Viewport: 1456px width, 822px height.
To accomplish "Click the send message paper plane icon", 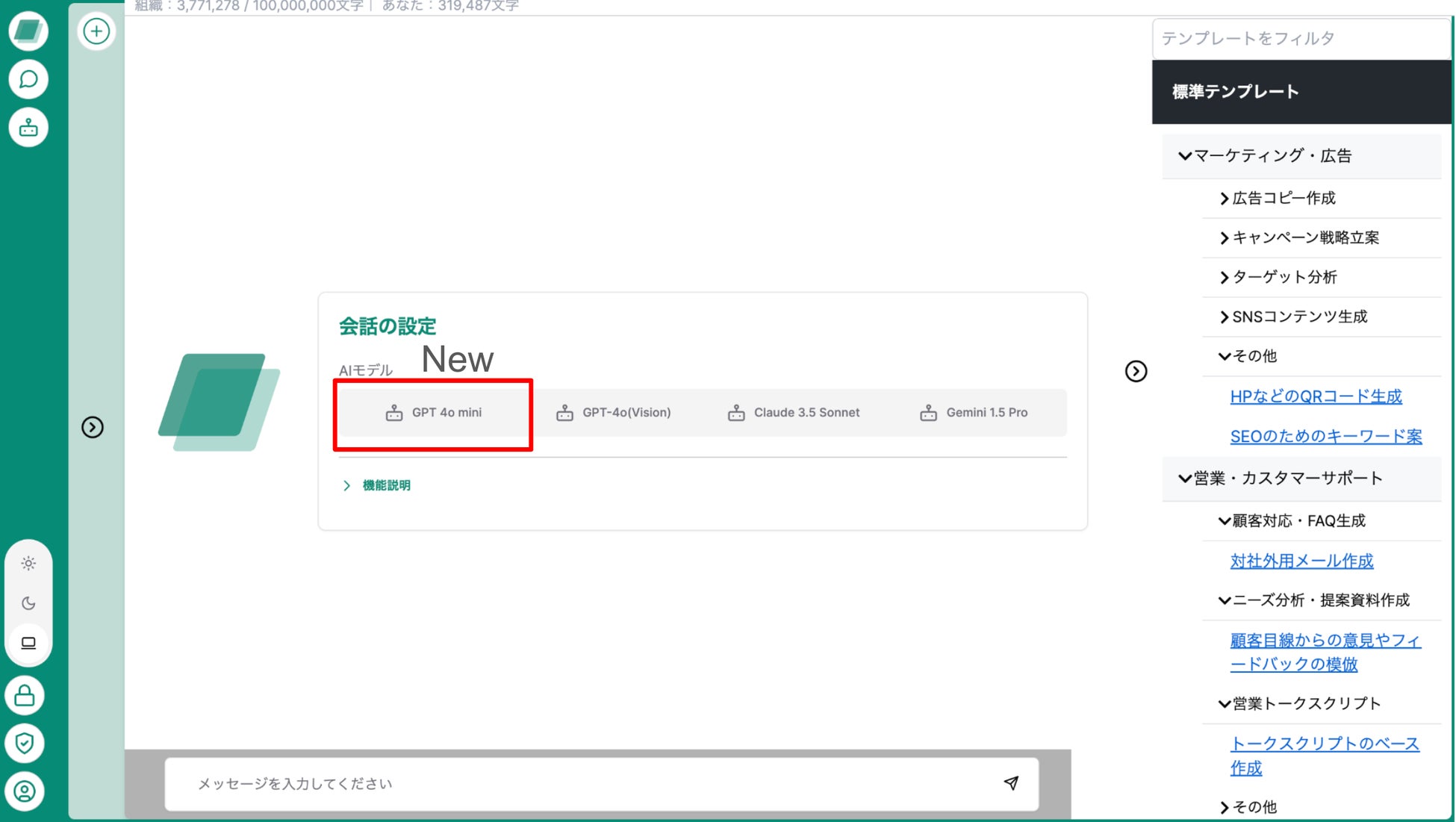I will coord(1011,782).
